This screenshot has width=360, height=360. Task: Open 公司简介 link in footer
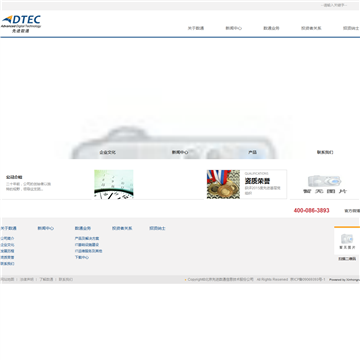tap(7, 239)
